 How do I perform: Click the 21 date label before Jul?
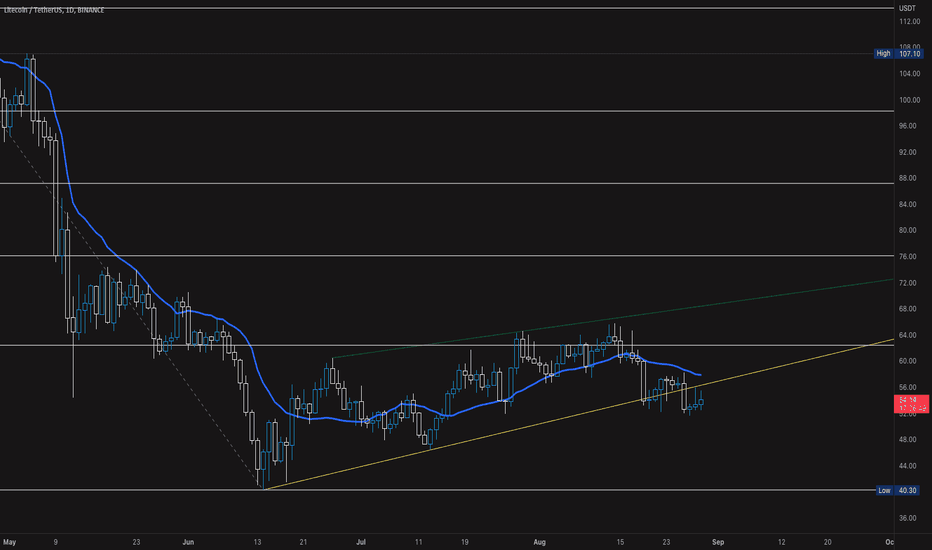(303, 542)
